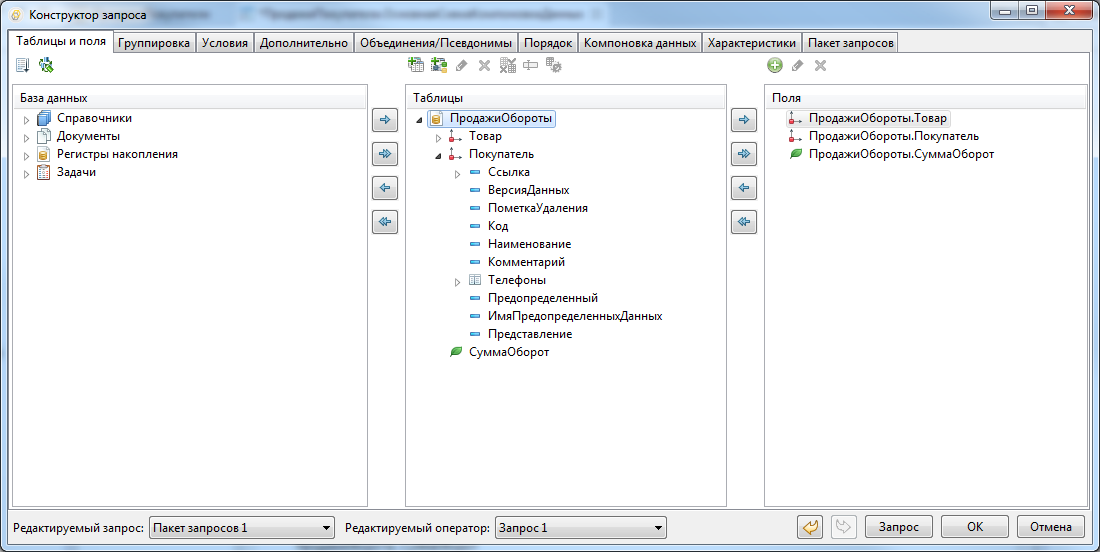Select ПродажиОбороты.Покупатель in the Поля list
This screenshot has height=552, width=1100.
coord(894,136)
